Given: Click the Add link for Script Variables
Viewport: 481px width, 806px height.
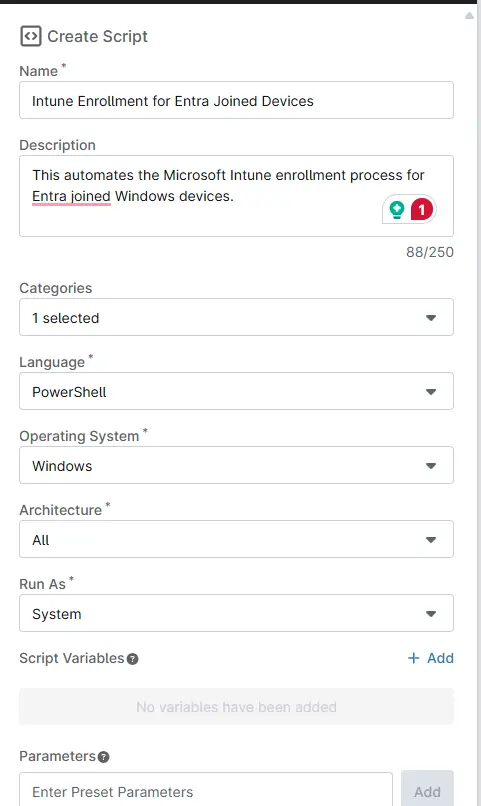Looking at the screenshot, I should coord(431,658).
